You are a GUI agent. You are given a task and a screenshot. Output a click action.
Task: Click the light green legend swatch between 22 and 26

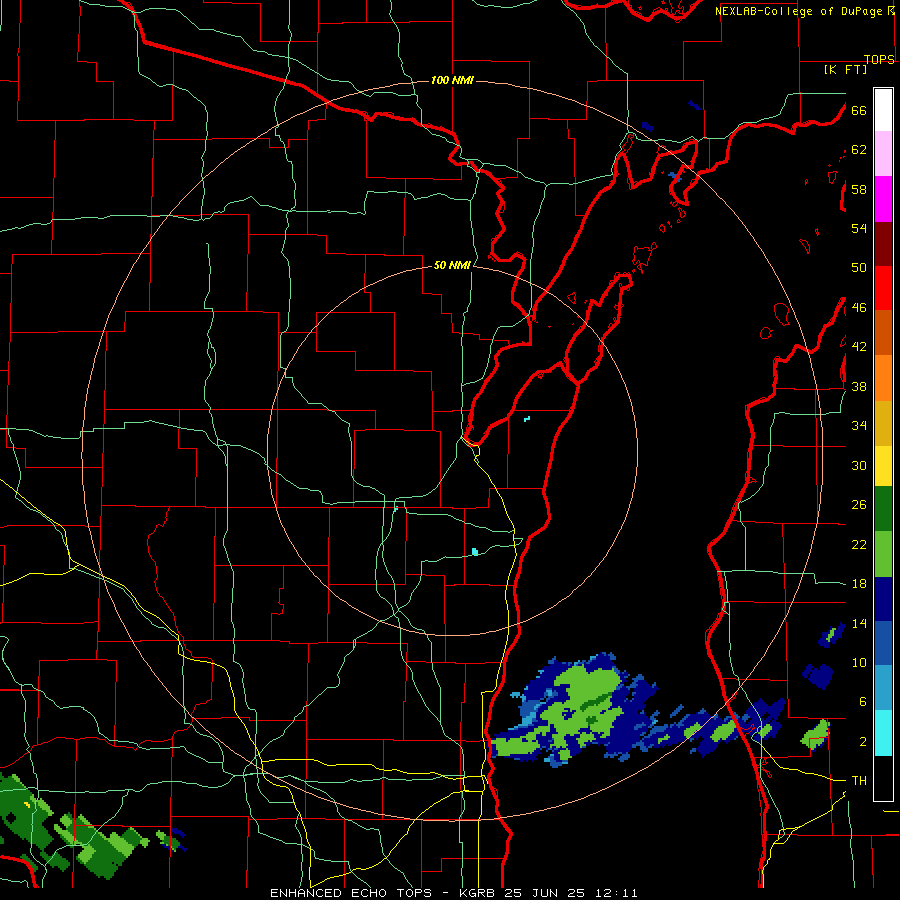click(883, 554)
